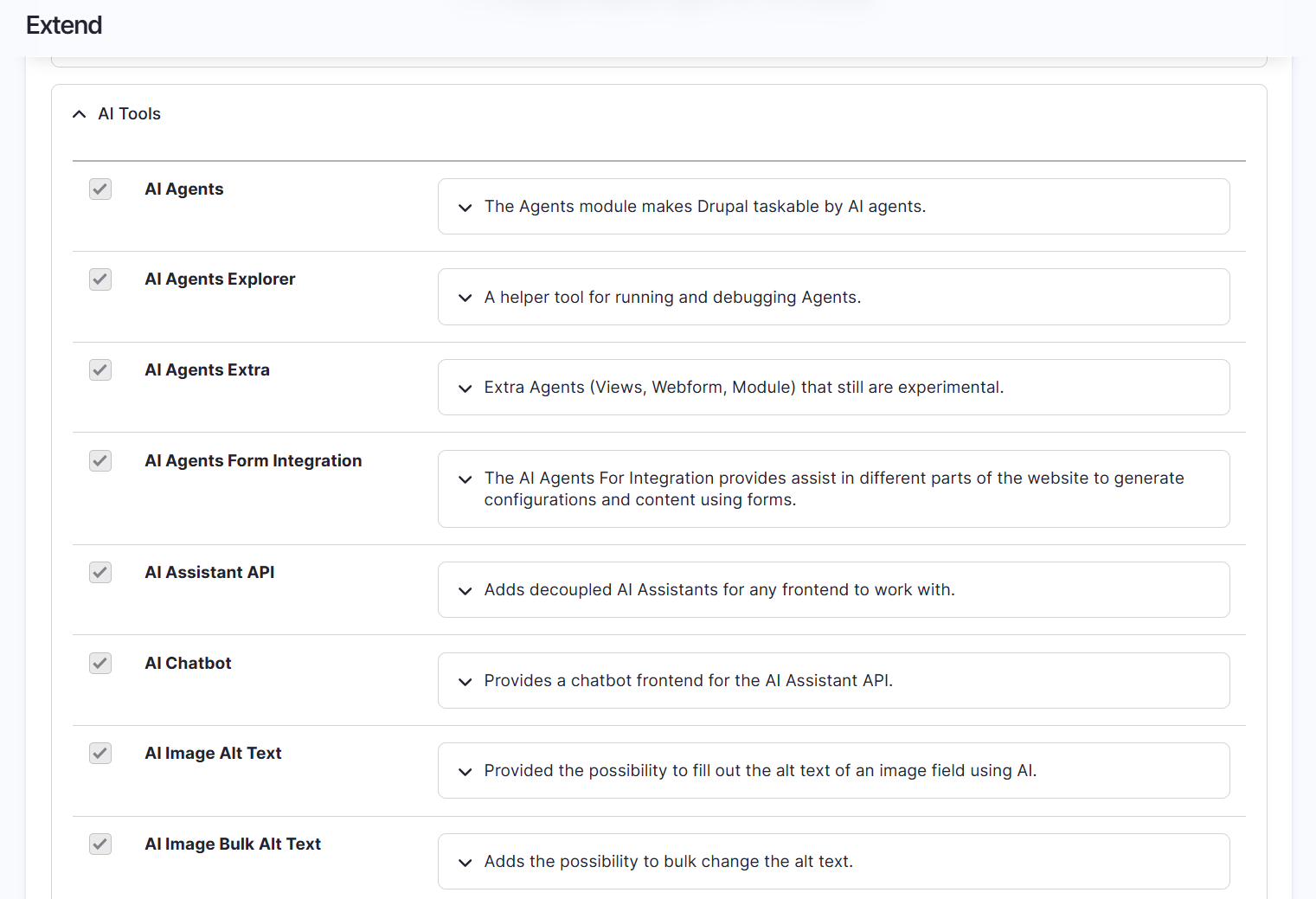The height and width of the screenshot is (899, 1316).
Task: Toggle the AI Agents Form Integration checkbox
Action: [100, 460]
